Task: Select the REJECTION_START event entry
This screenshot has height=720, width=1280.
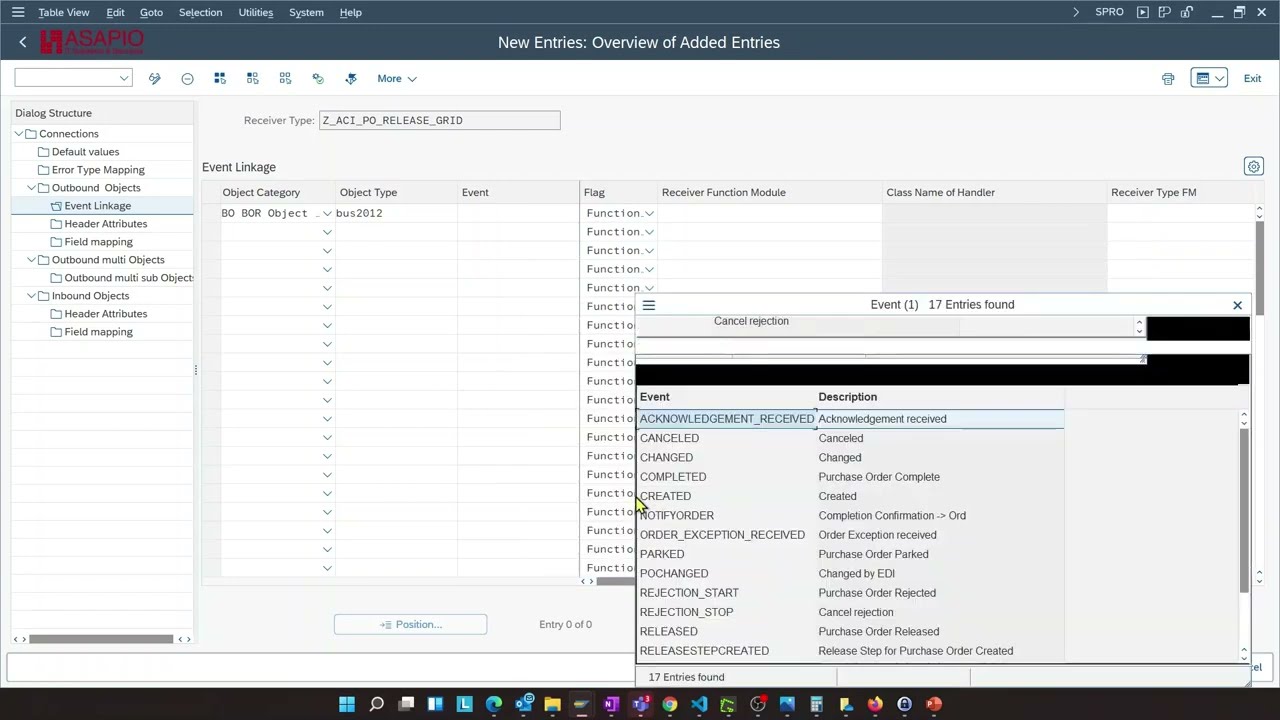Action: tap(689, 593)
